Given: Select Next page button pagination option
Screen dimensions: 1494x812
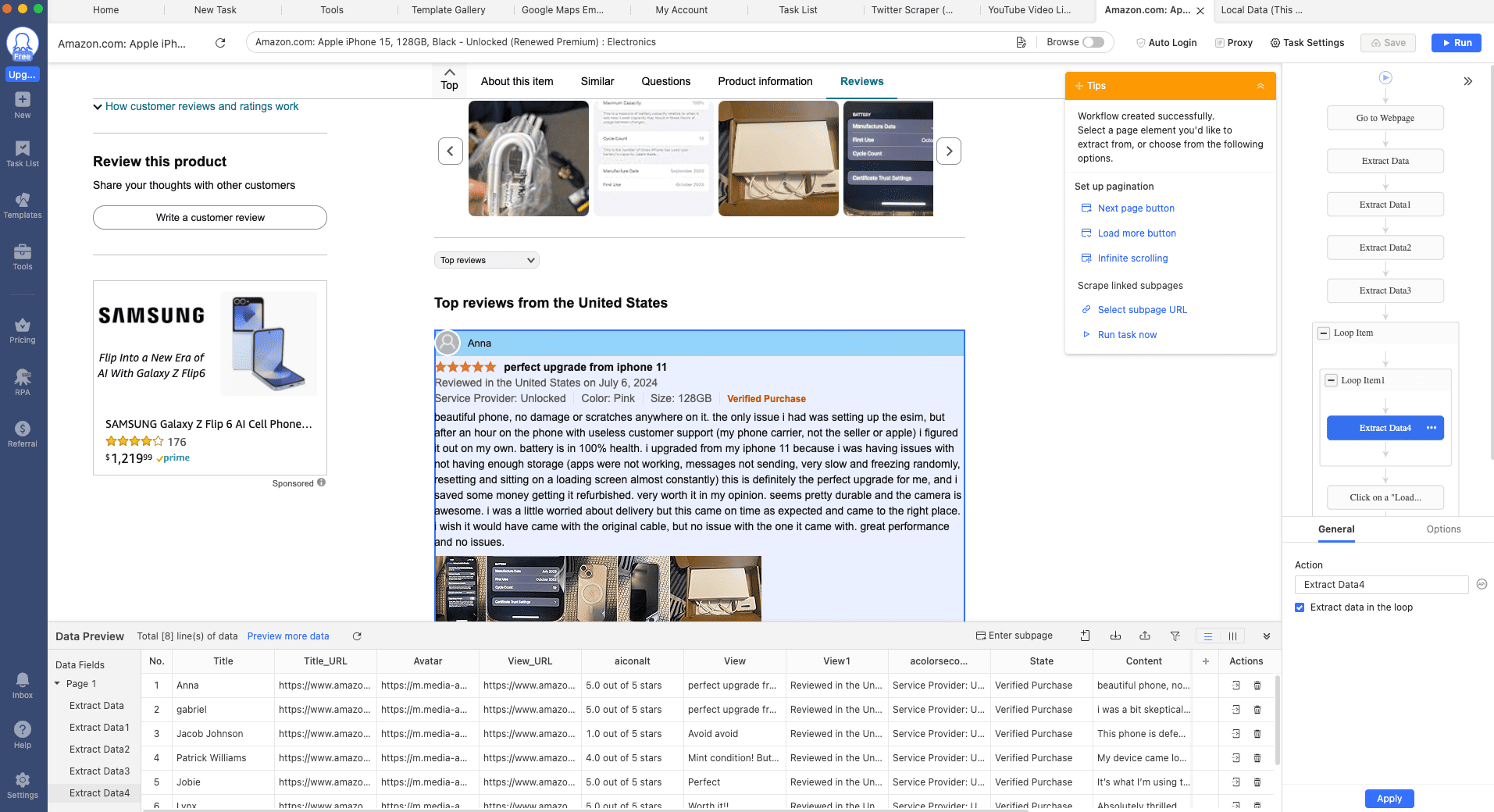Looking at the screenshot, I should pos(1136,208).
